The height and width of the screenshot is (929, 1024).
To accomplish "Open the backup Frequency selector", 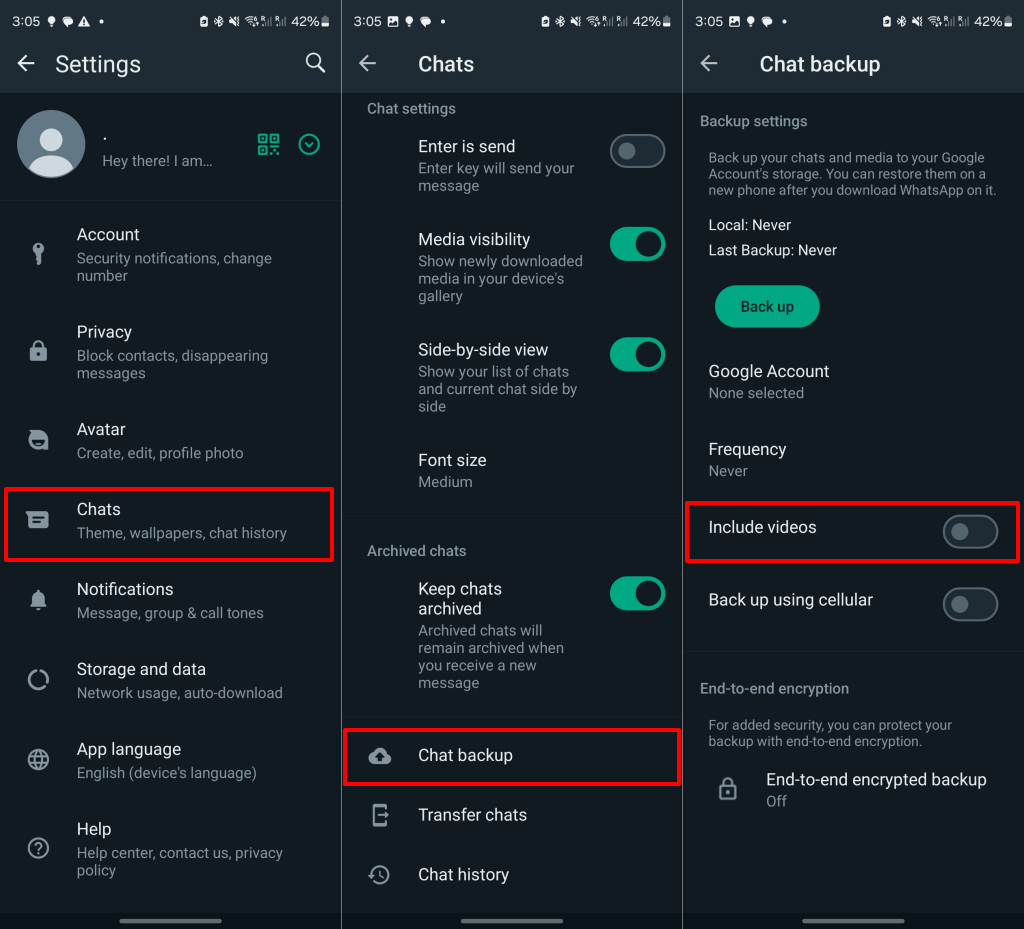I will [x=747, y=459].
